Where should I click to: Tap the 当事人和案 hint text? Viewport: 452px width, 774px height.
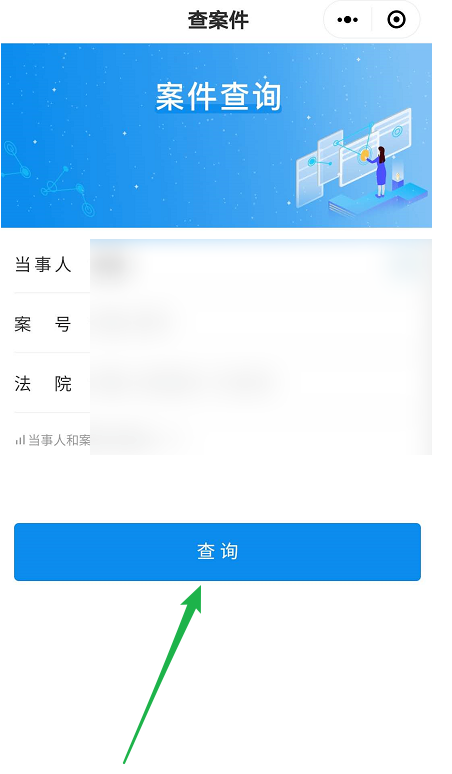click(59, 440)
